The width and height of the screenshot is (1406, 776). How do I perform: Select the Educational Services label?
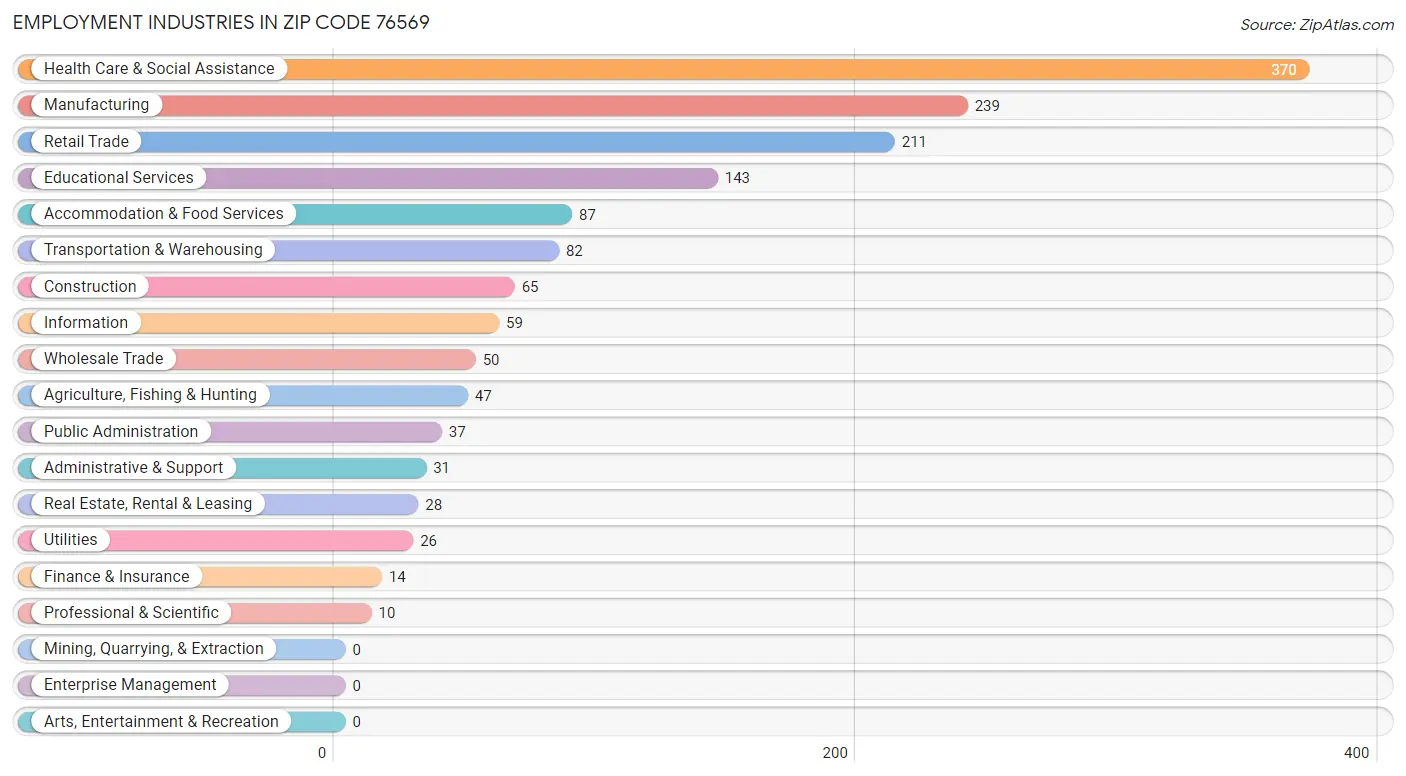[x=119, y=178]
